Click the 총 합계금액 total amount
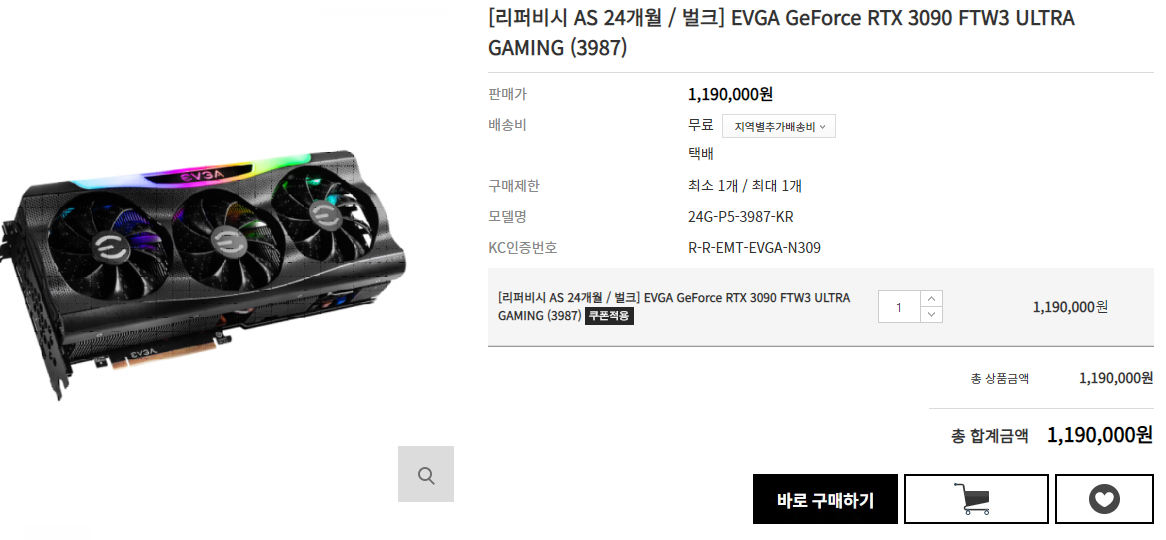 pos(1099,434)
